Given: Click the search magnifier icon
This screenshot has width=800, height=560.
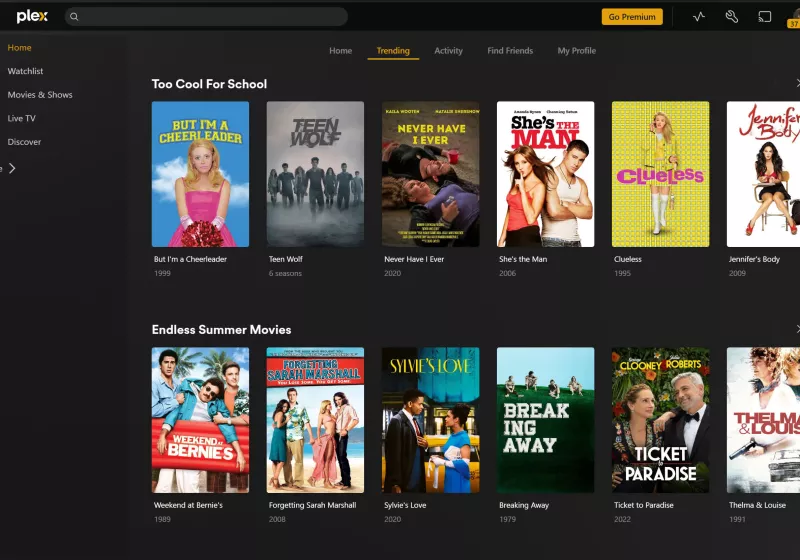Looking at the screenshot, I should [x=74, y=17].
